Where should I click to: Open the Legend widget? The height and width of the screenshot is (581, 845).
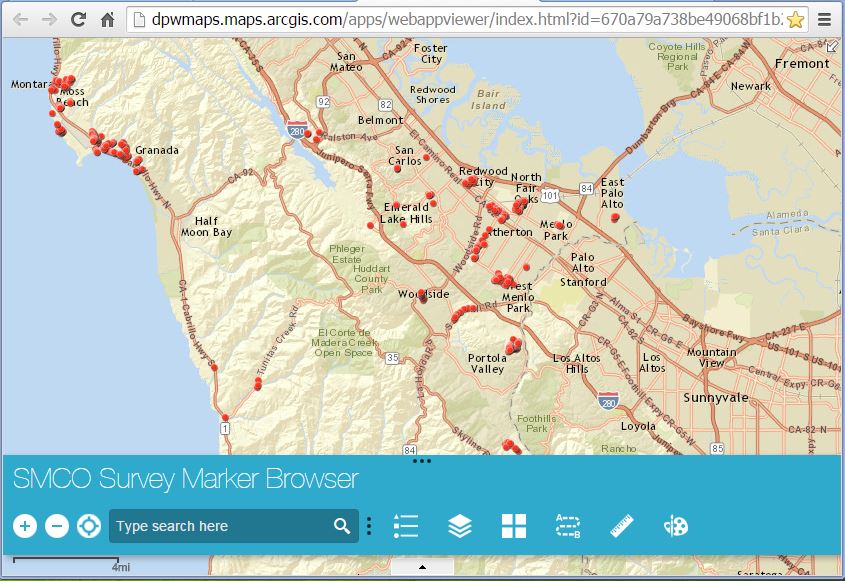tap(406, 525)
